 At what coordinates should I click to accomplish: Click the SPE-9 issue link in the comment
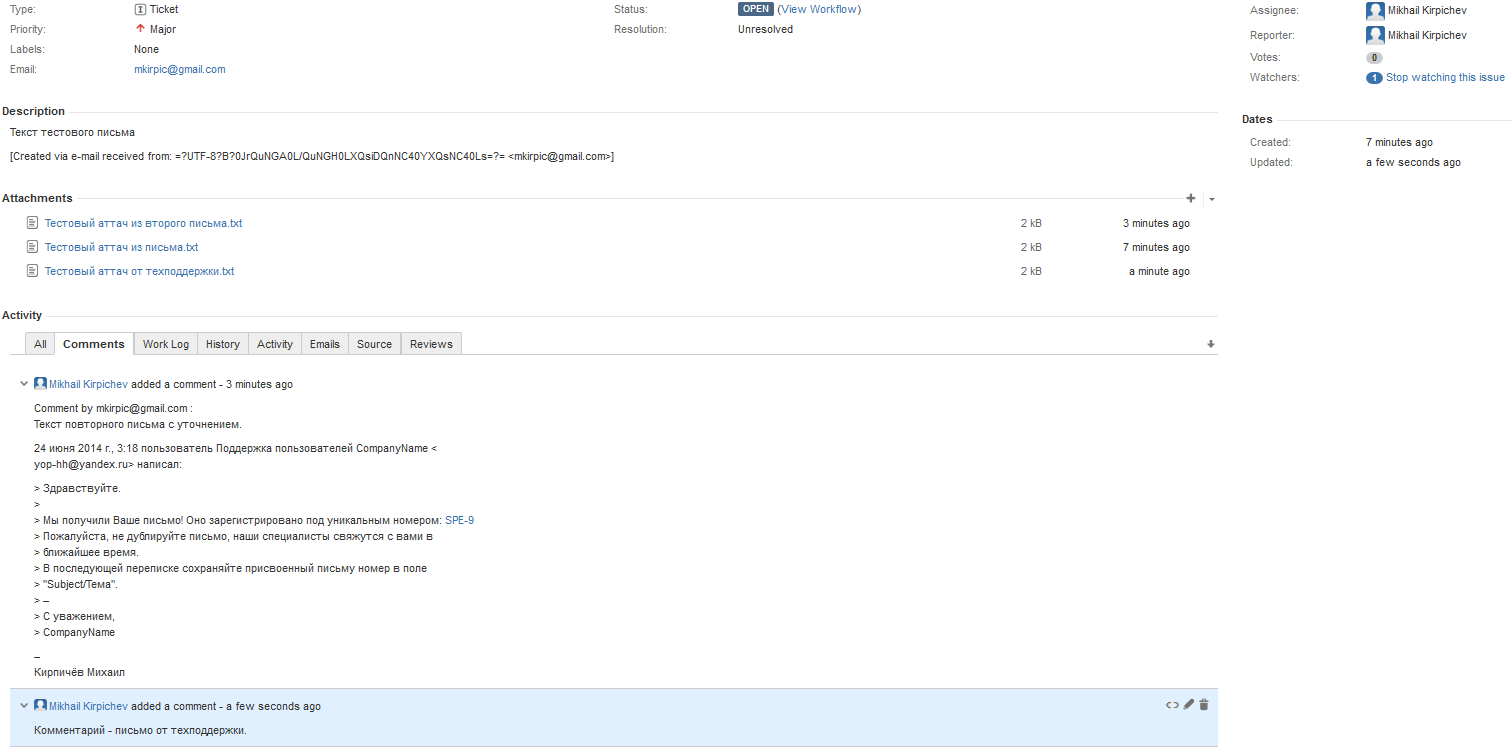(459, 520)
